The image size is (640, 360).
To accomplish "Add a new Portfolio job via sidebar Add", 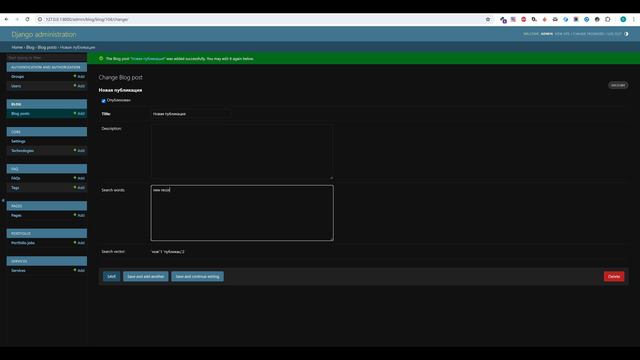I will [80, 243].
